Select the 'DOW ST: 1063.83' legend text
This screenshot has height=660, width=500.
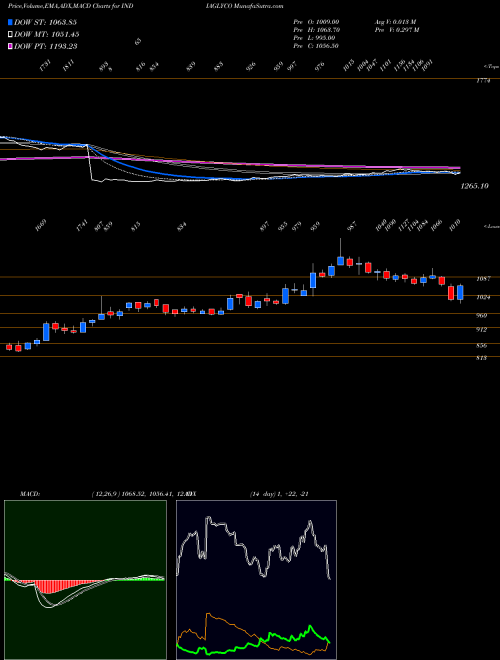point(45,22)
